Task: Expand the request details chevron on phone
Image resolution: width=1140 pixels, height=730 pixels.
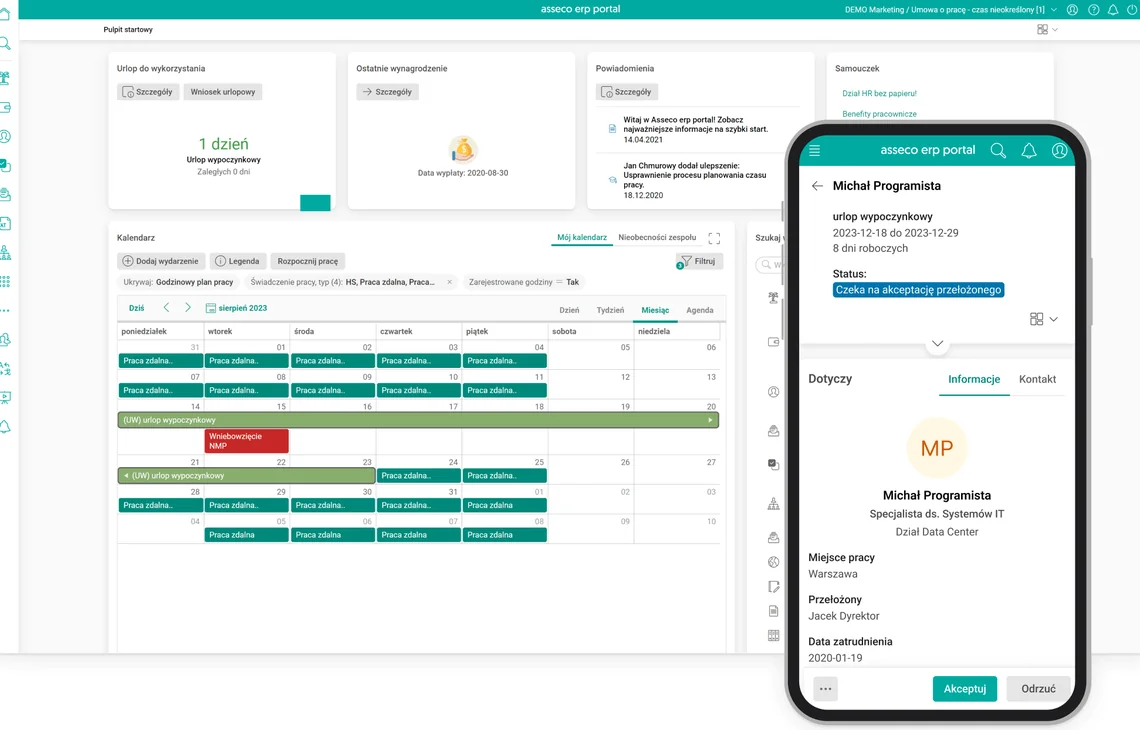Action: pyautogui.click(x=937, y=343)
